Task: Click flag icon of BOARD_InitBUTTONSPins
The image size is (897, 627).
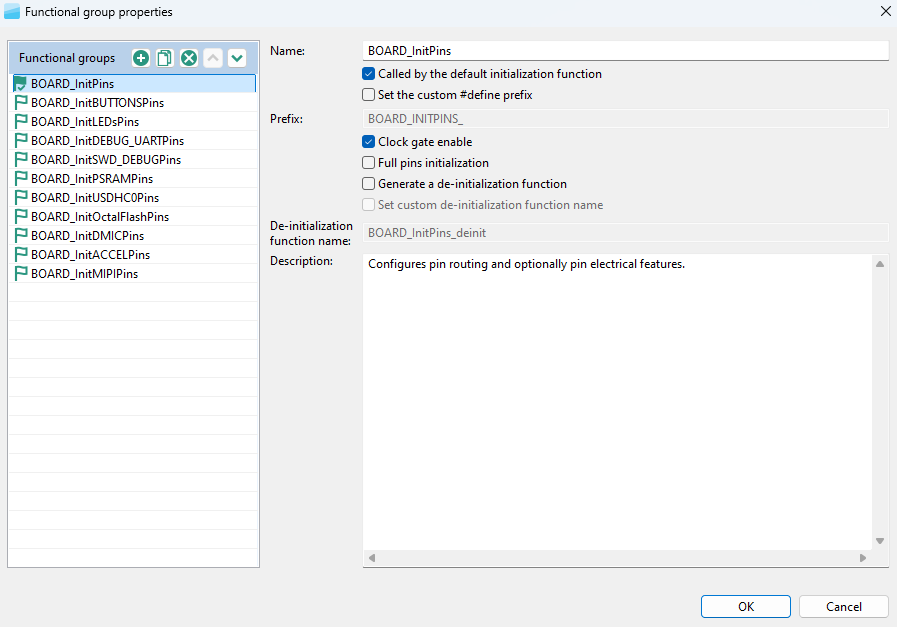Action: pyautogui.click(x=21, y=102)
